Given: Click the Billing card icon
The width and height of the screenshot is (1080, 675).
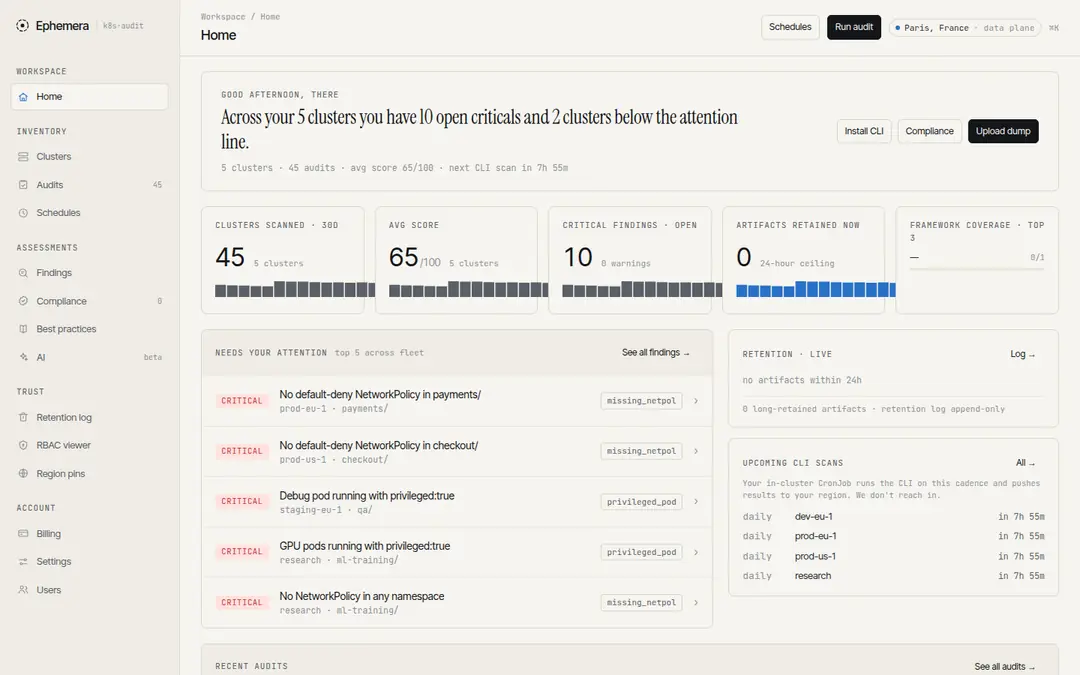Looking at the screenshot, I should click(x=23, y=534).
